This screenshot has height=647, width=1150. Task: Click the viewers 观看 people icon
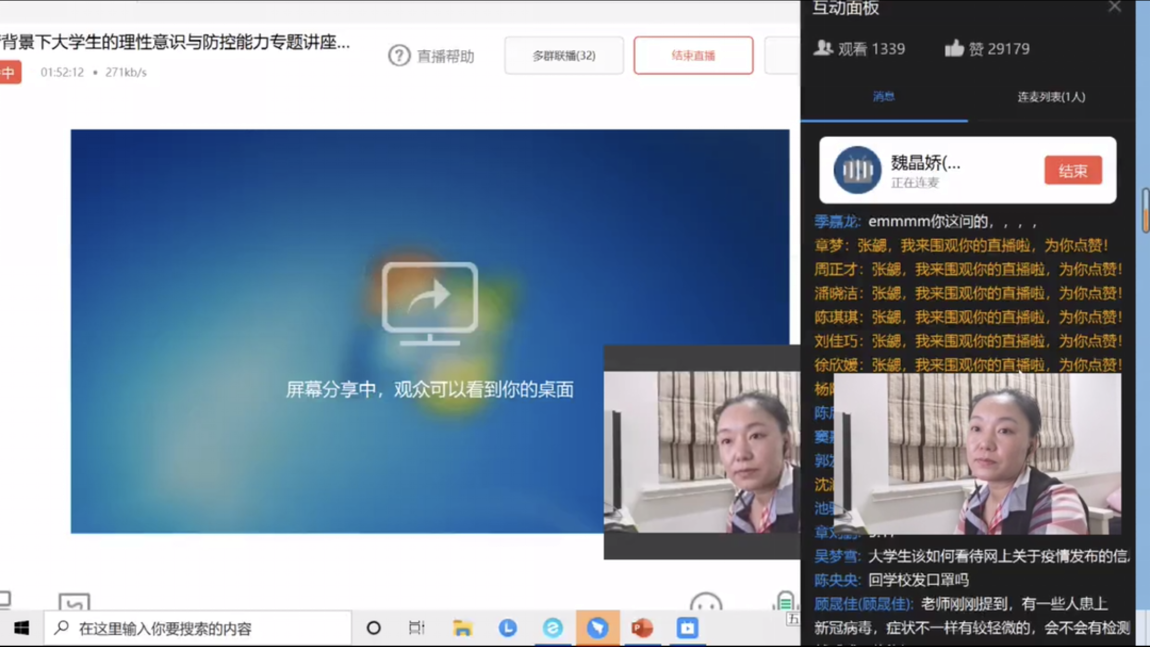pyautogui.click(x=823, y=48)
